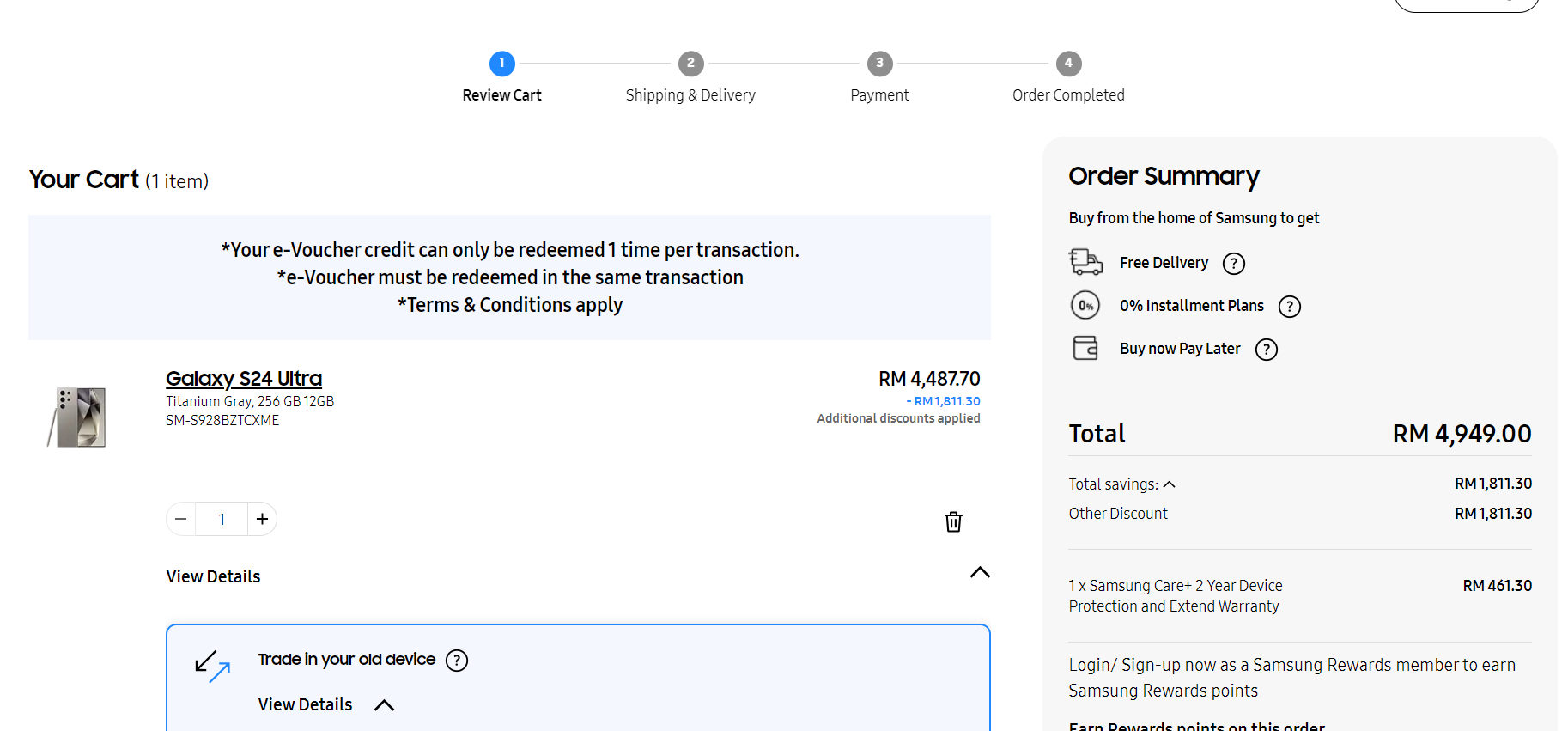The height and width of the screenshot is (731, 1568).
Task: Click Additional discounts applied text
Action: point(898,418)
